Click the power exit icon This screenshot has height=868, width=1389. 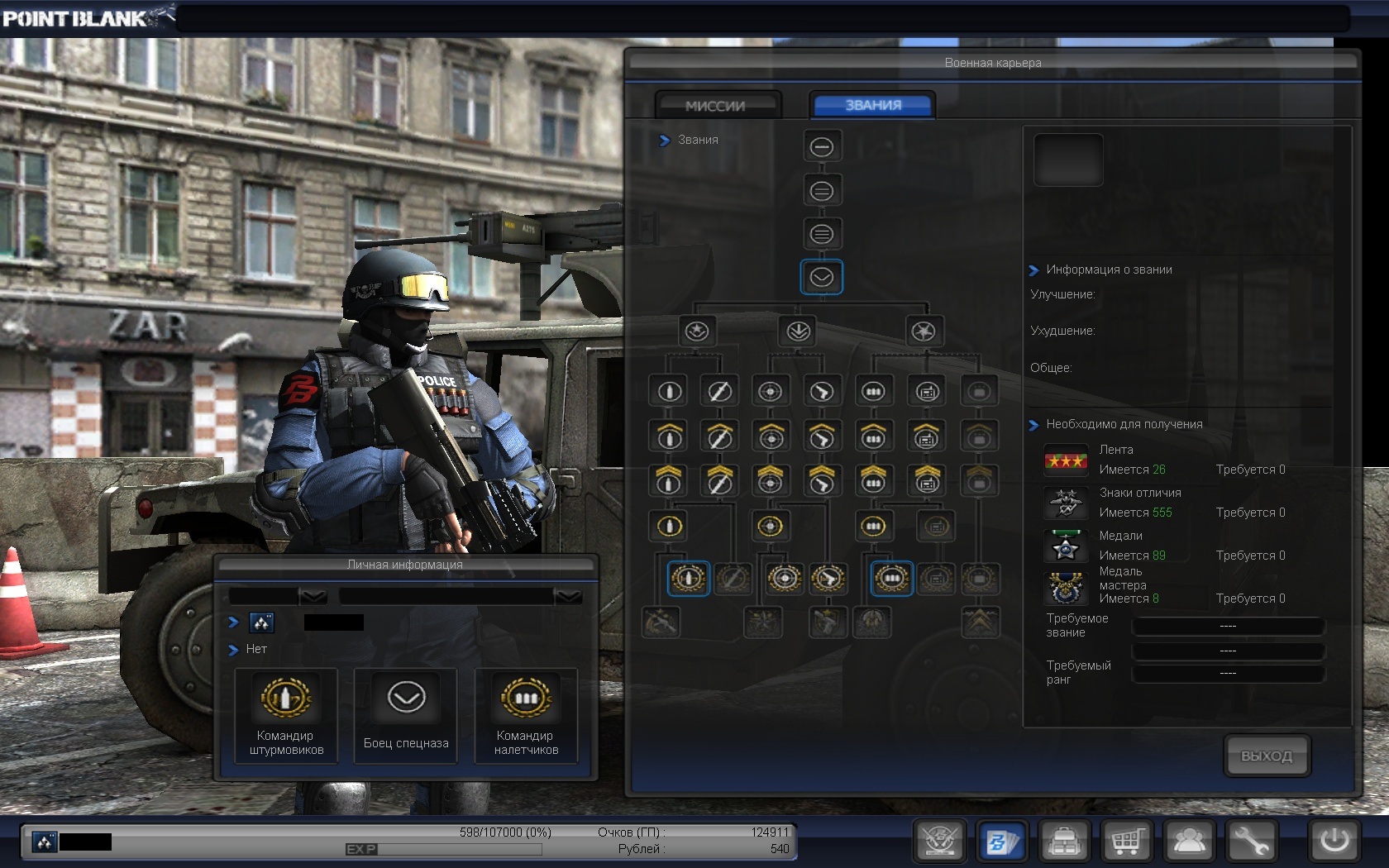click(1334, 842)
